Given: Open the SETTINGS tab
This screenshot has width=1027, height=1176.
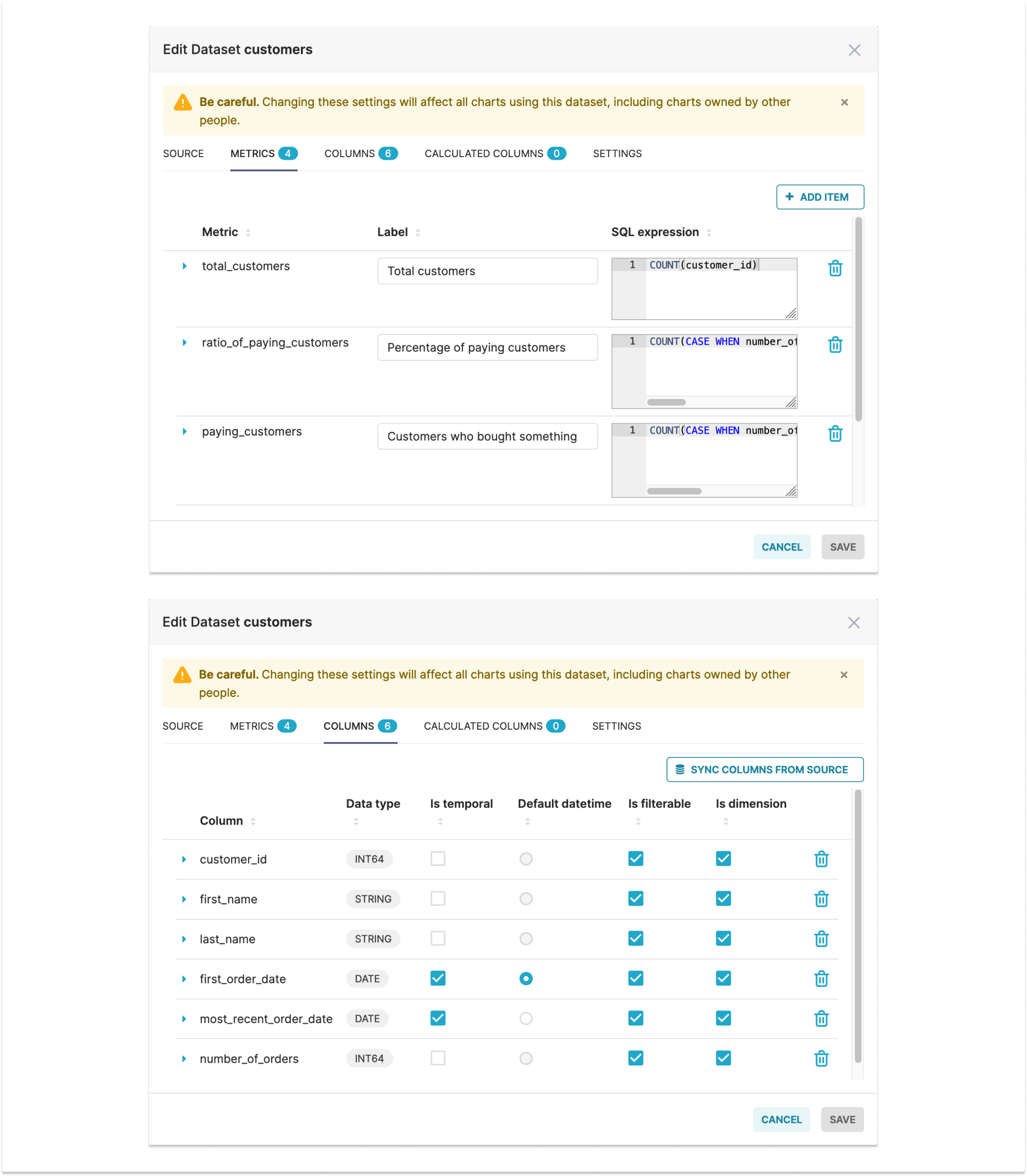Looking at the screenshot, I should click(617, 153).
